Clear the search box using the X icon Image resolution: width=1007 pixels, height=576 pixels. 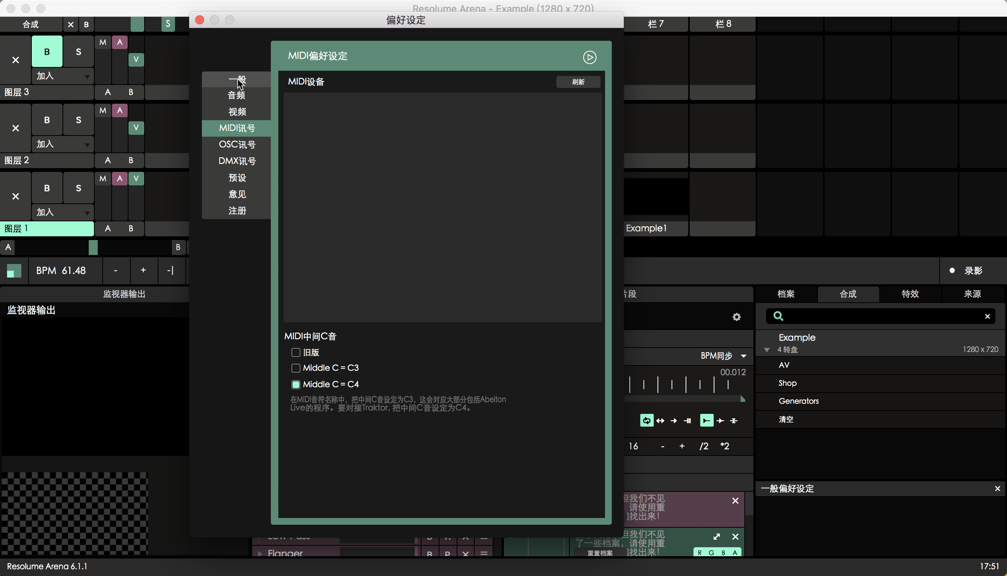click(986, 316)
